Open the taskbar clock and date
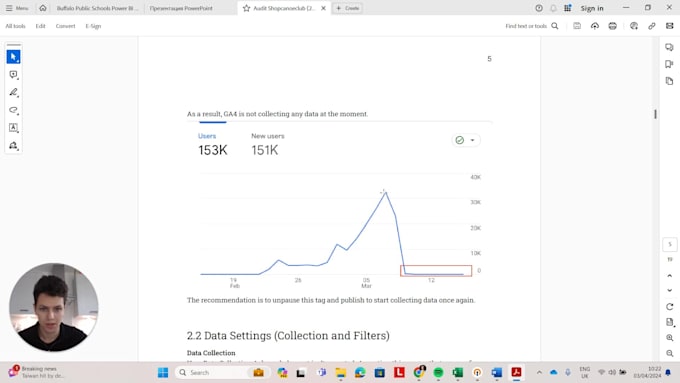The height and width of the screenshot is (383, 680). 647,372
